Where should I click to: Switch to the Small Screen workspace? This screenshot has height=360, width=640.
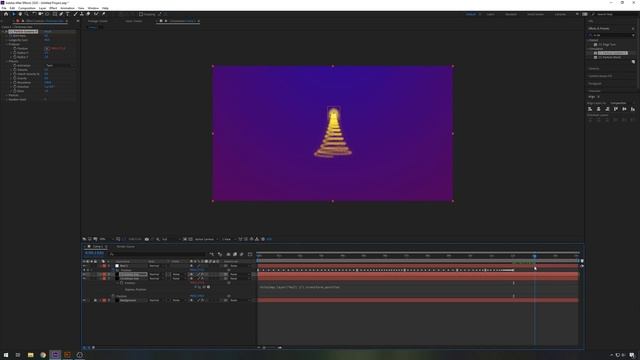point(535,14)
